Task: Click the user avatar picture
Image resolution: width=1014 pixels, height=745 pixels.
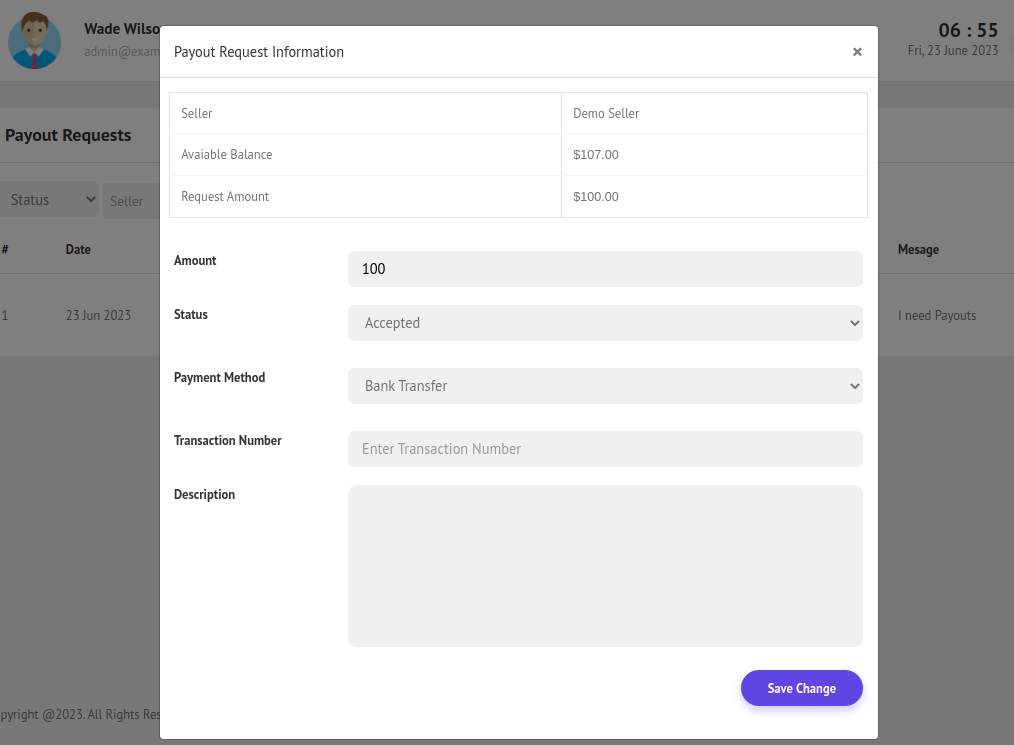Action: [x=35, y=41]
